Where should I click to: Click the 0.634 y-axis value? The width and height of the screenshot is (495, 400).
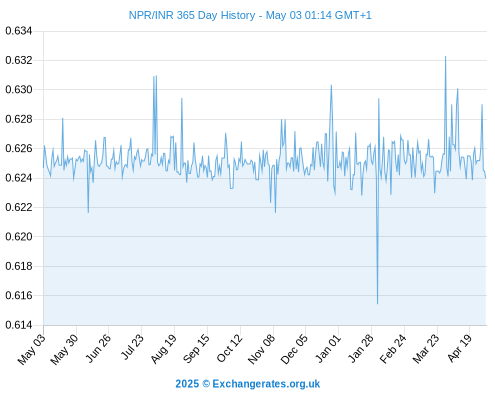point(19,31)
